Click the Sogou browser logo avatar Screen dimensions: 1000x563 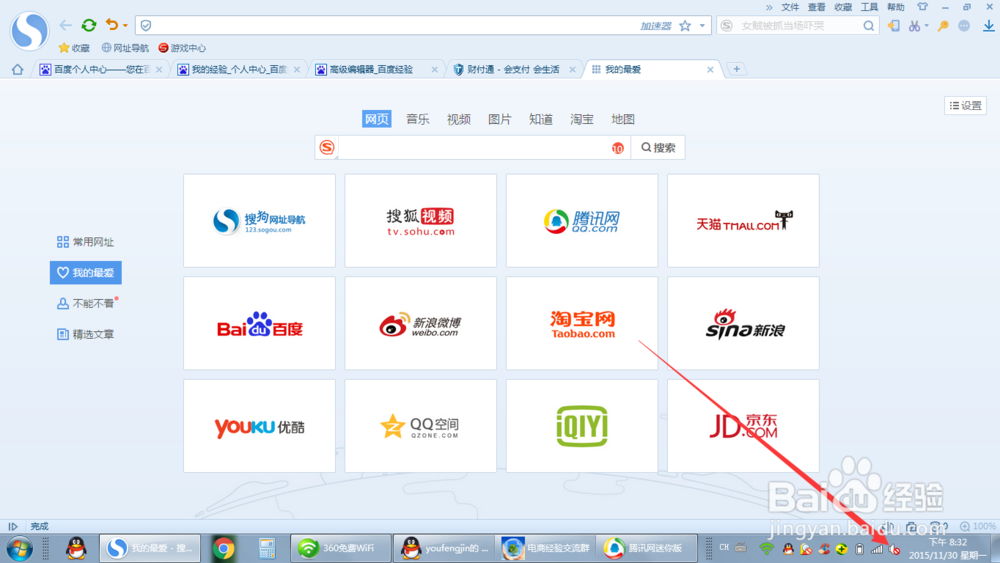[x=29, y=30]
